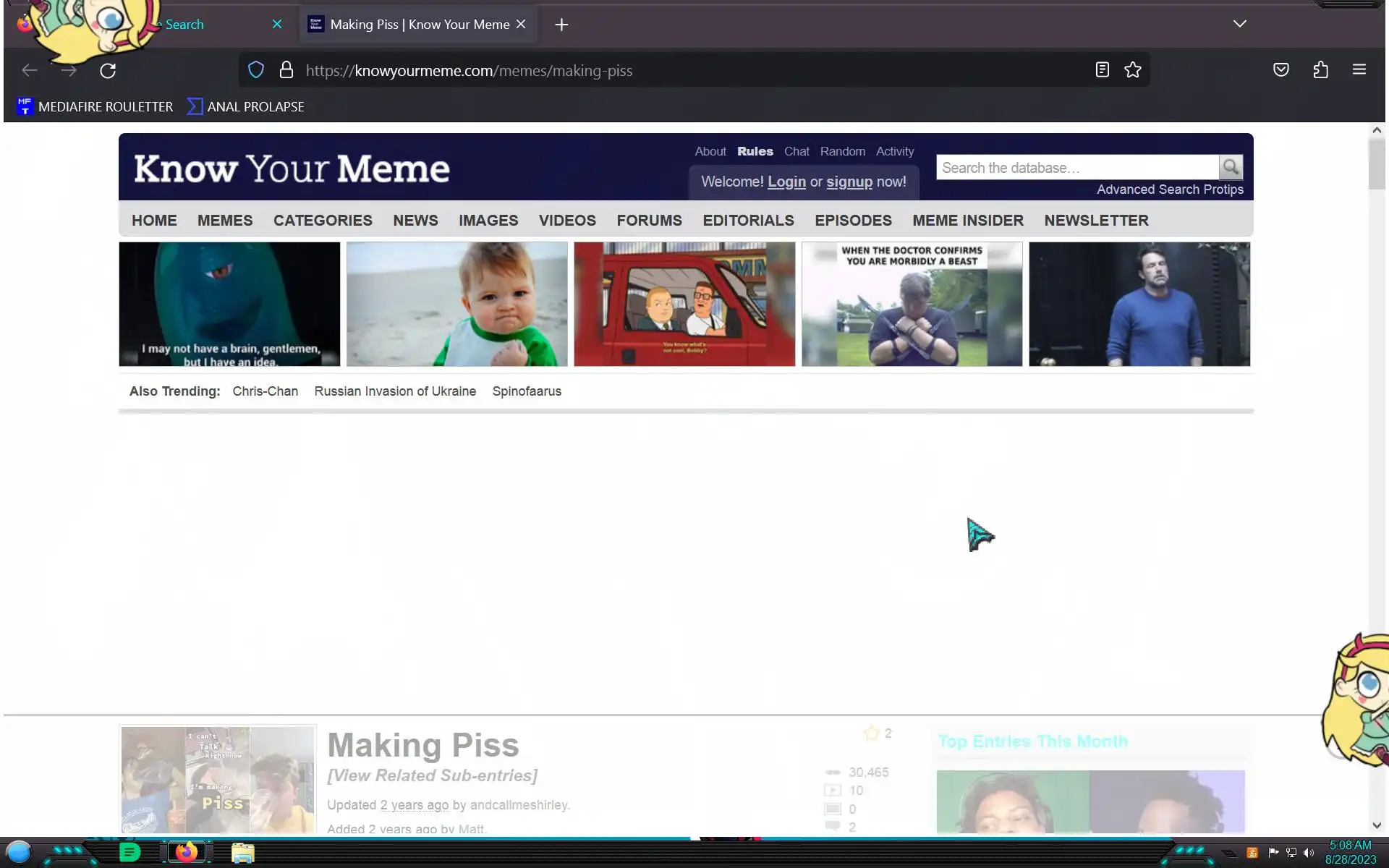
Task: Open file explorer from the taskbar
Action: (242, 853)
